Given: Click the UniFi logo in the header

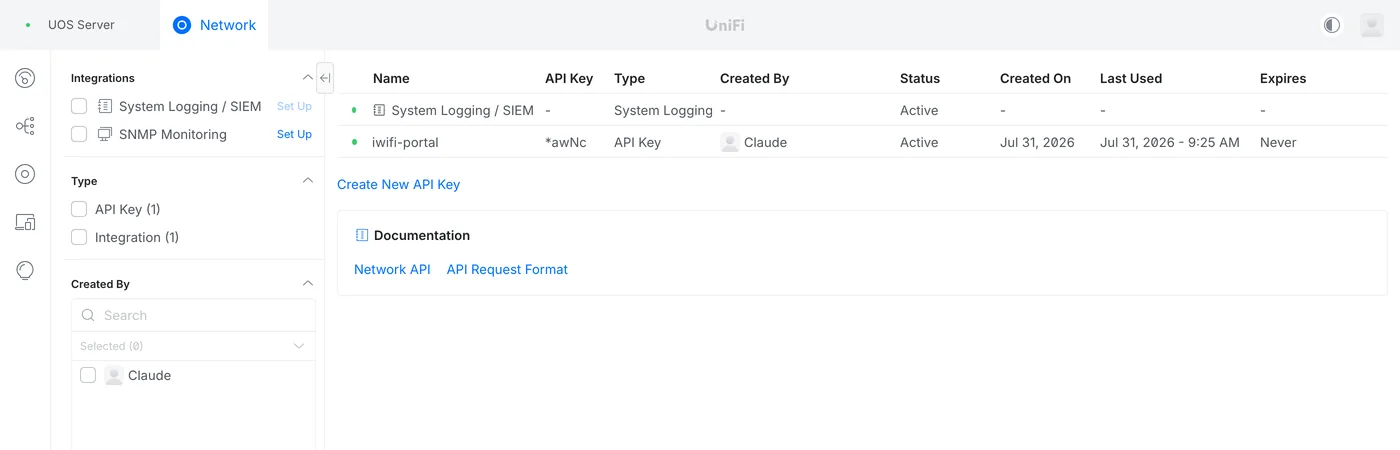Looking at the screenshot, I should tap(725, 25).
